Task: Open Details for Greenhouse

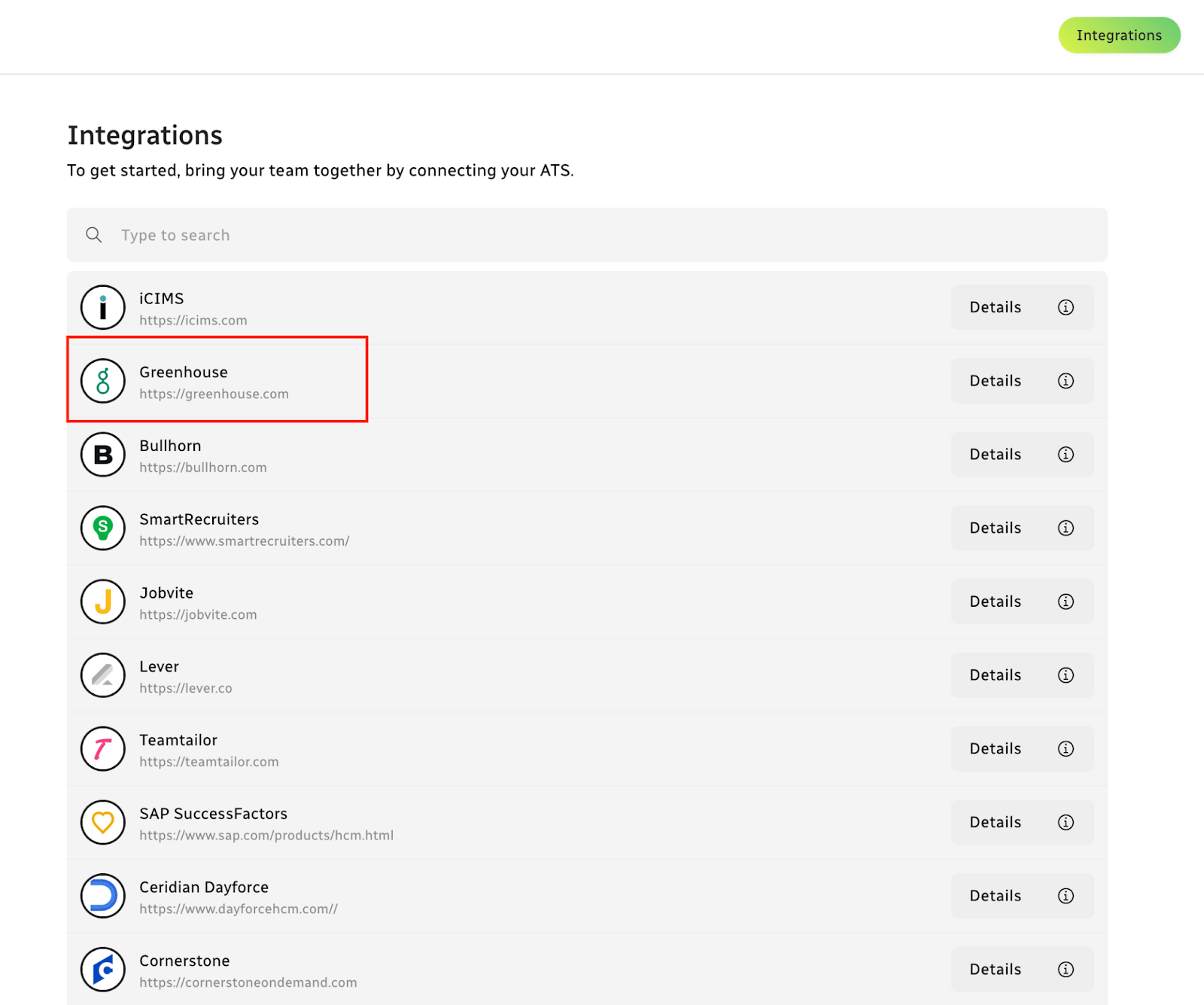Action: pos(1022,381)
